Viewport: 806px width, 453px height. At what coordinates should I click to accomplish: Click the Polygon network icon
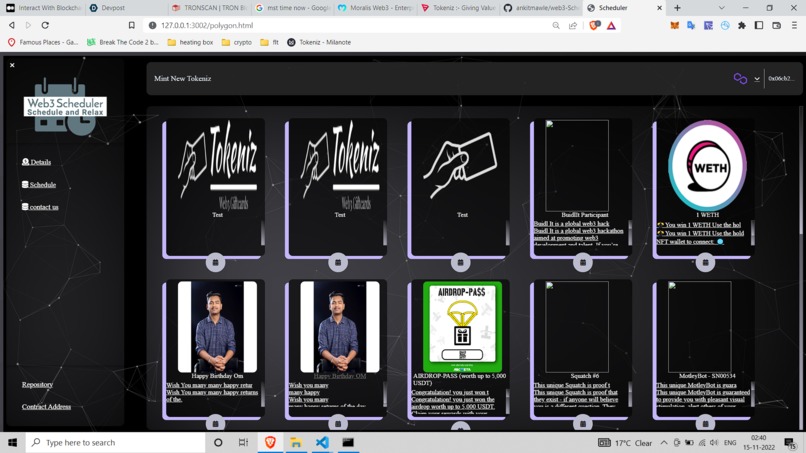740,79
